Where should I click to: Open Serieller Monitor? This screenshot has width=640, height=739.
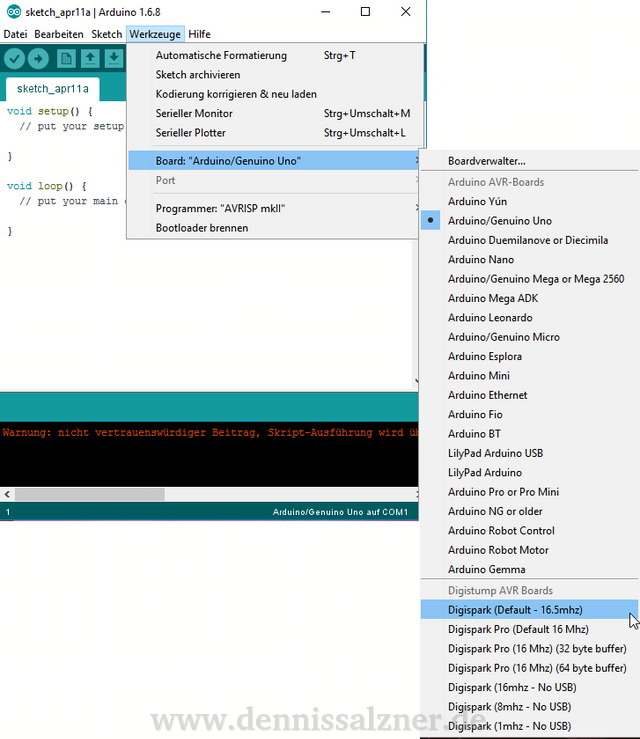(x=274, y=113)
